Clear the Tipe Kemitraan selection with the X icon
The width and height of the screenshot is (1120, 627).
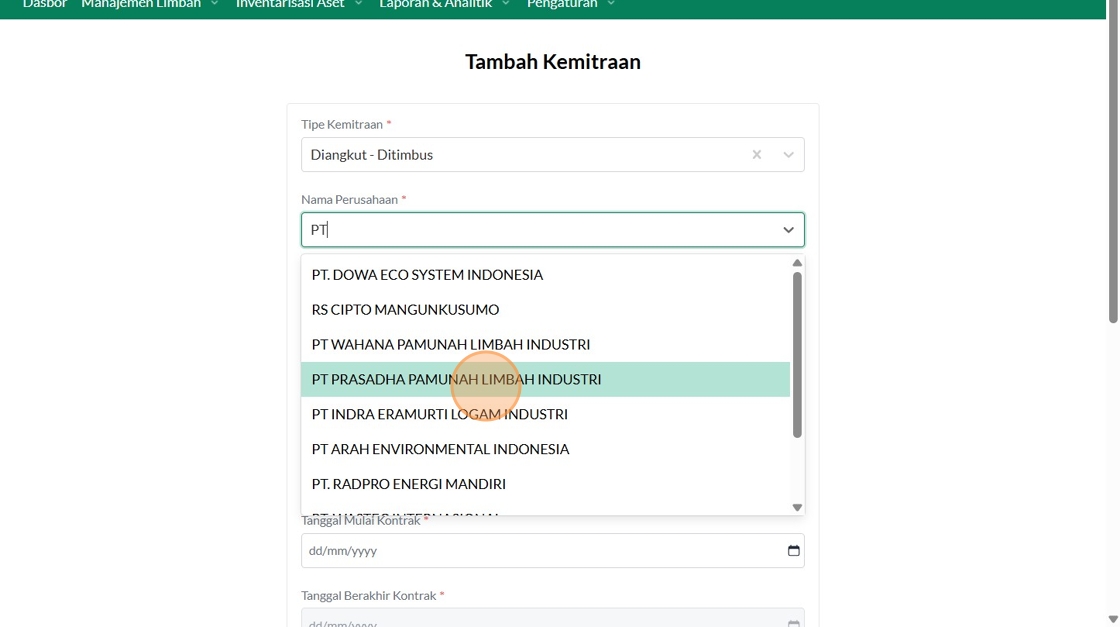click(756, 155)
